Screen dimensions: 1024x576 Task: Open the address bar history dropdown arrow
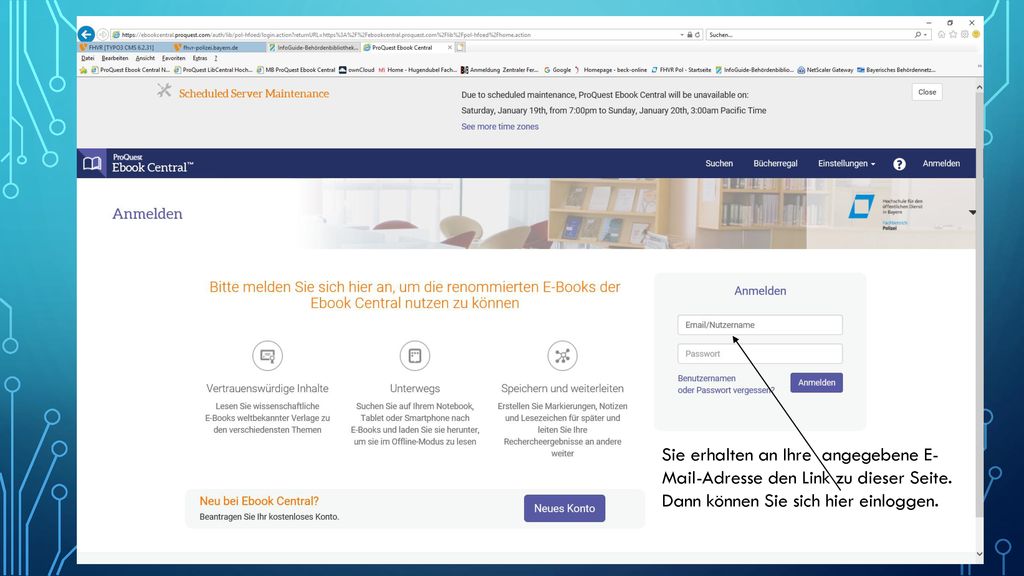tap(682, 35)
